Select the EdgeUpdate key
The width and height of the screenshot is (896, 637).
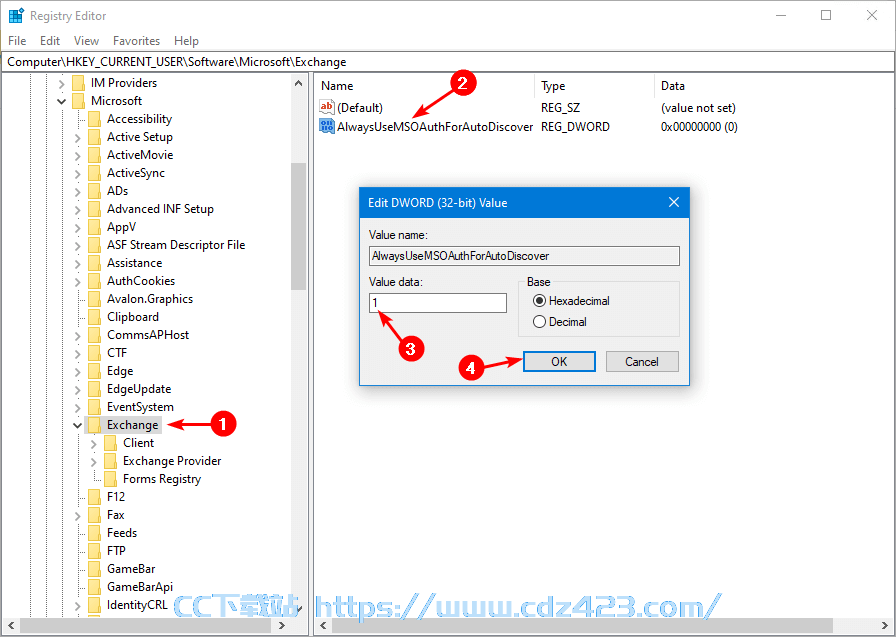(x=139, y=389)
